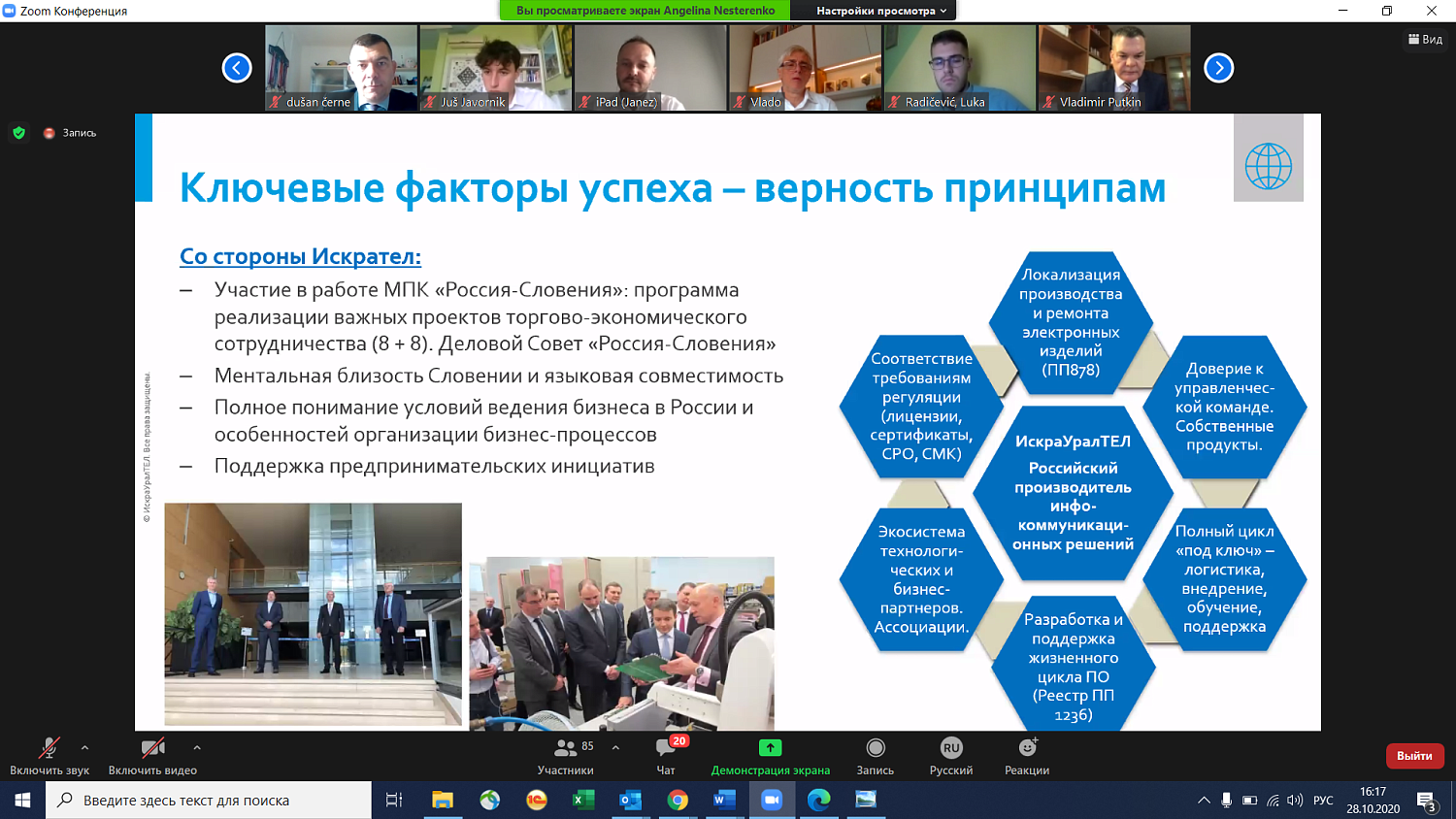Image resolution: width=1456 pixels, height=819 pixels.
Task: Open the Участники participants panel
Action: tap(565, 756)
